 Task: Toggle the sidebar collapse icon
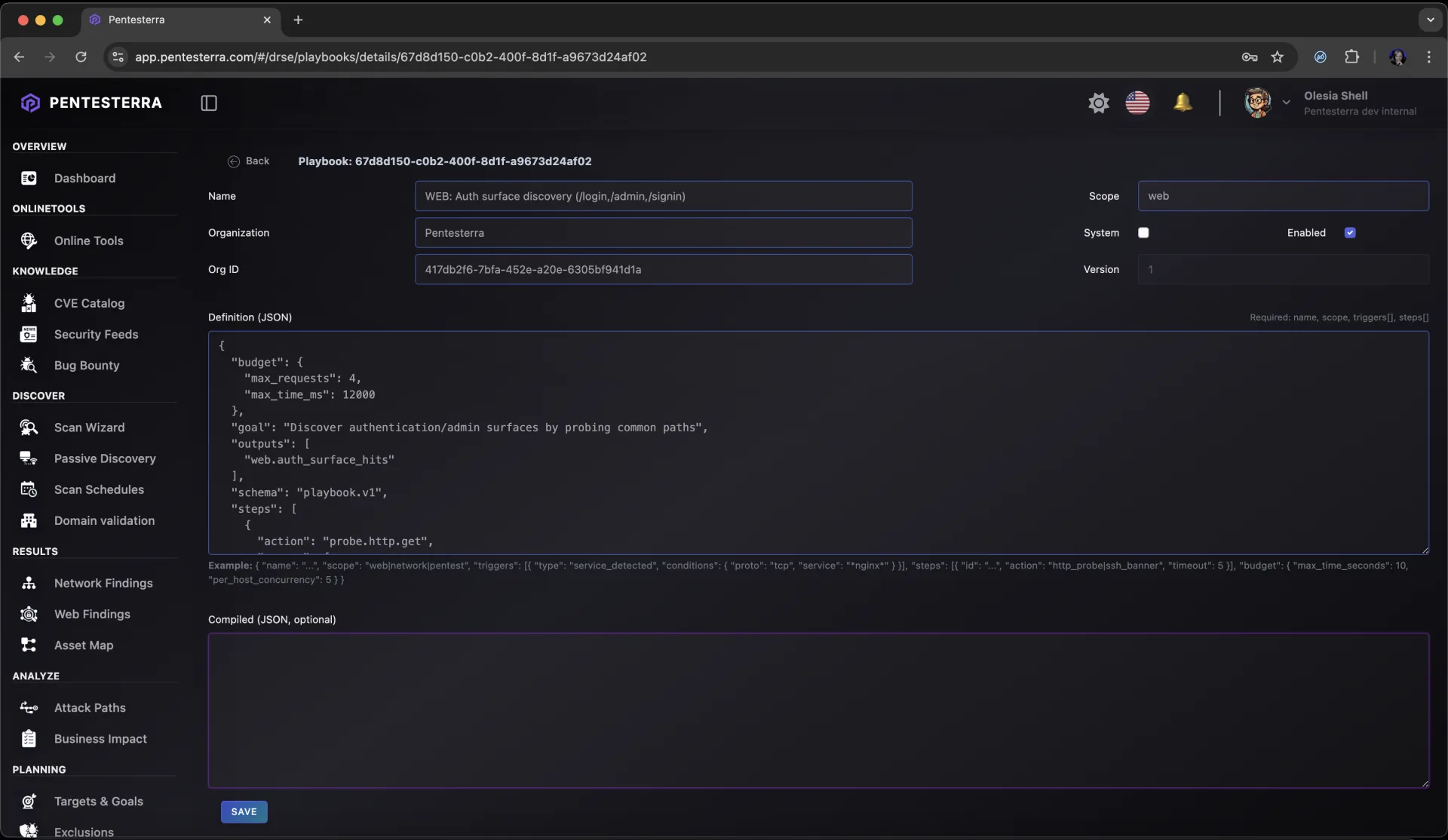point(209,103)
